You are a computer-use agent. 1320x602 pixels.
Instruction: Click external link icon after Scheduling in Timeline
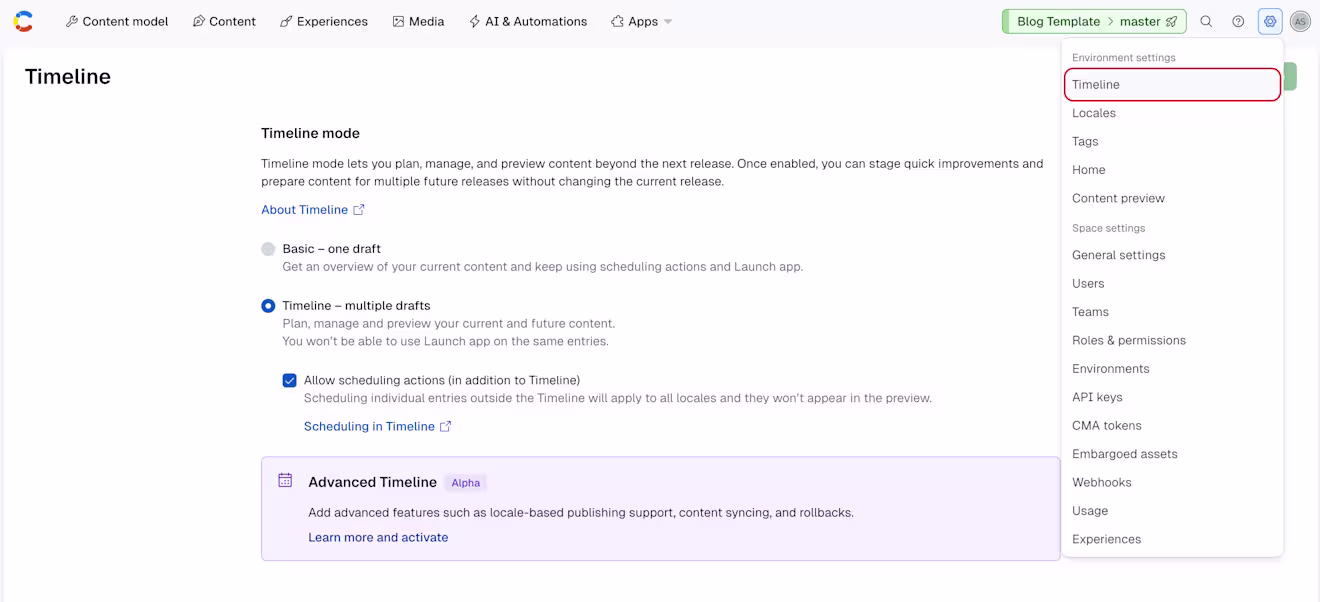[x=446, y=426]
